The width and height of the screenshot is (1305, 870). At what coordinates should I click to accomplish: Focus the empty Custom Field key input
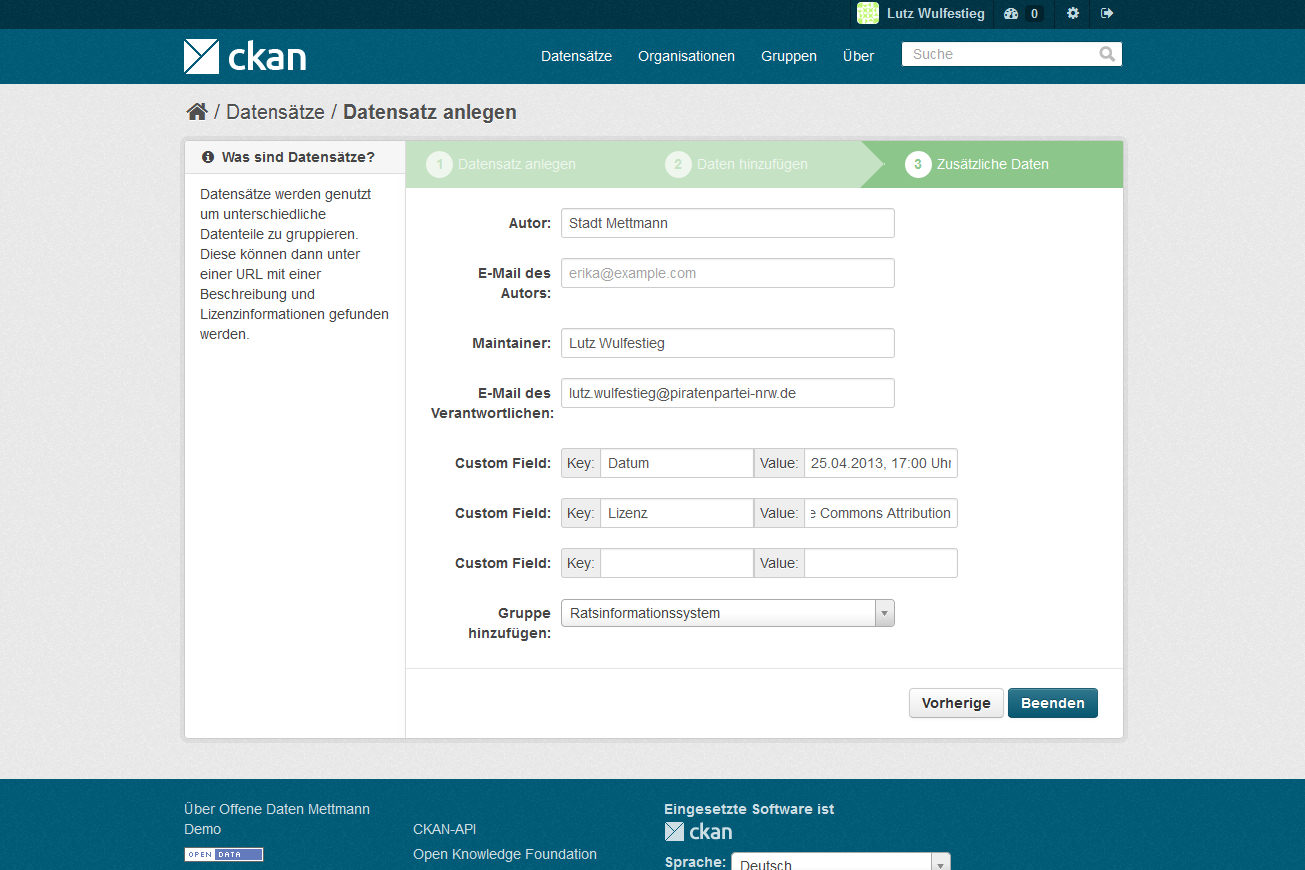[x=676, y=563]
